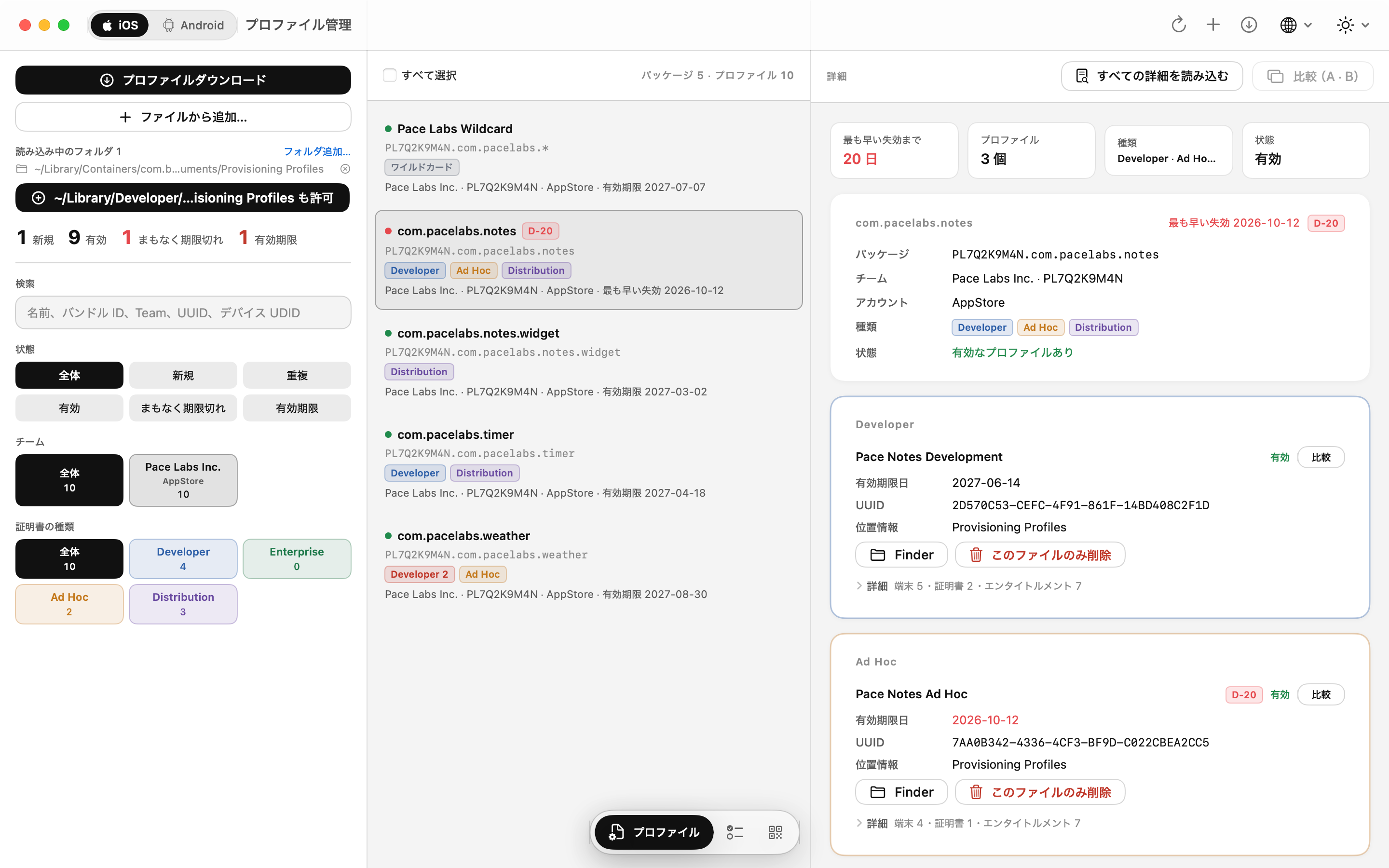Click the Developer 2 tag on com.pacelabs.weather
This screenshot has height=868, width=1389.
420,574
